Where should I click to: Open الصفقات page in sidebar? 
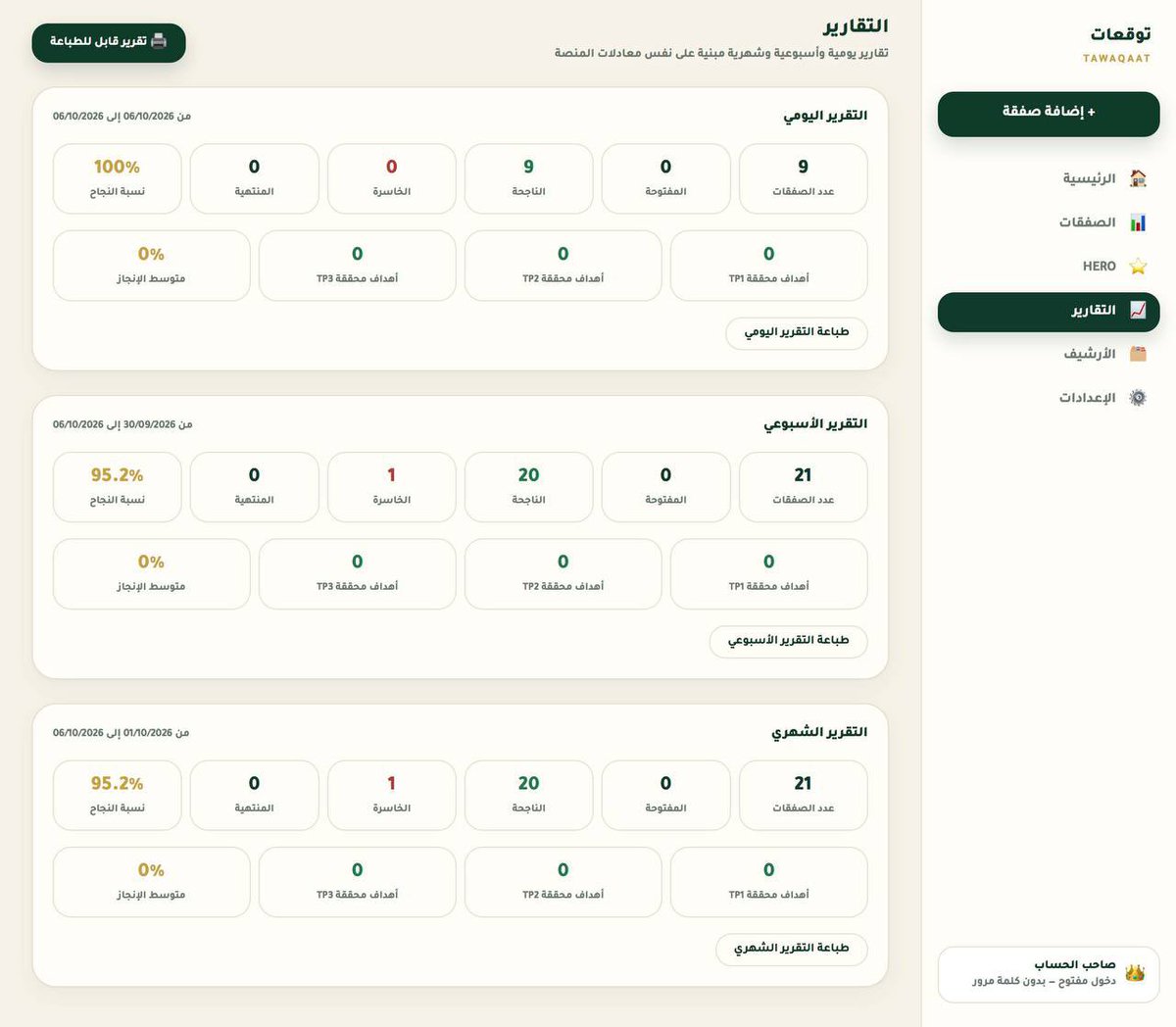coord(1049,222)
